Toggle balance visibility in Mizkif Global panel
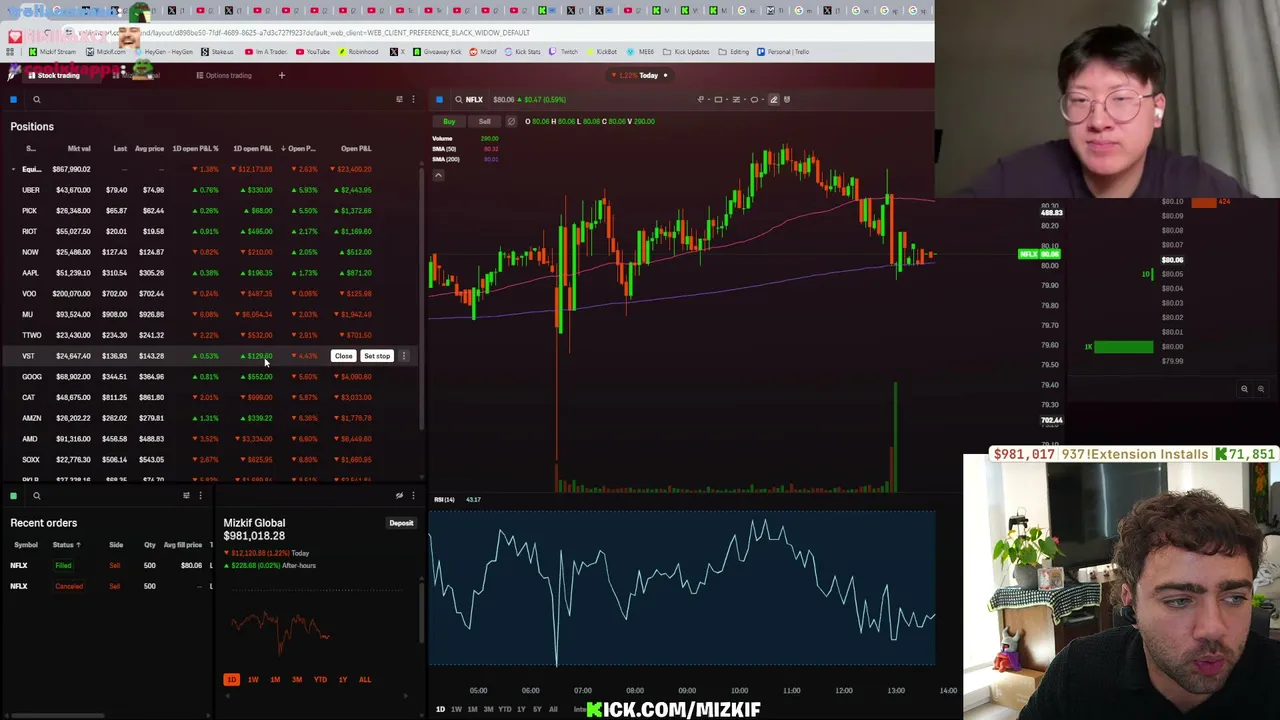The height and width of the screenshot is (720, 1280). coord(399,496)
